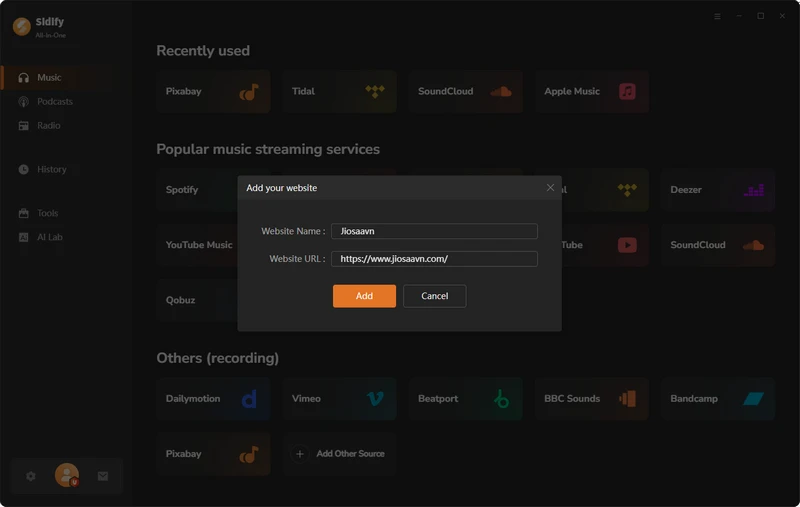
Task: Click the Add Other Source plus tile
Action: 338,454
